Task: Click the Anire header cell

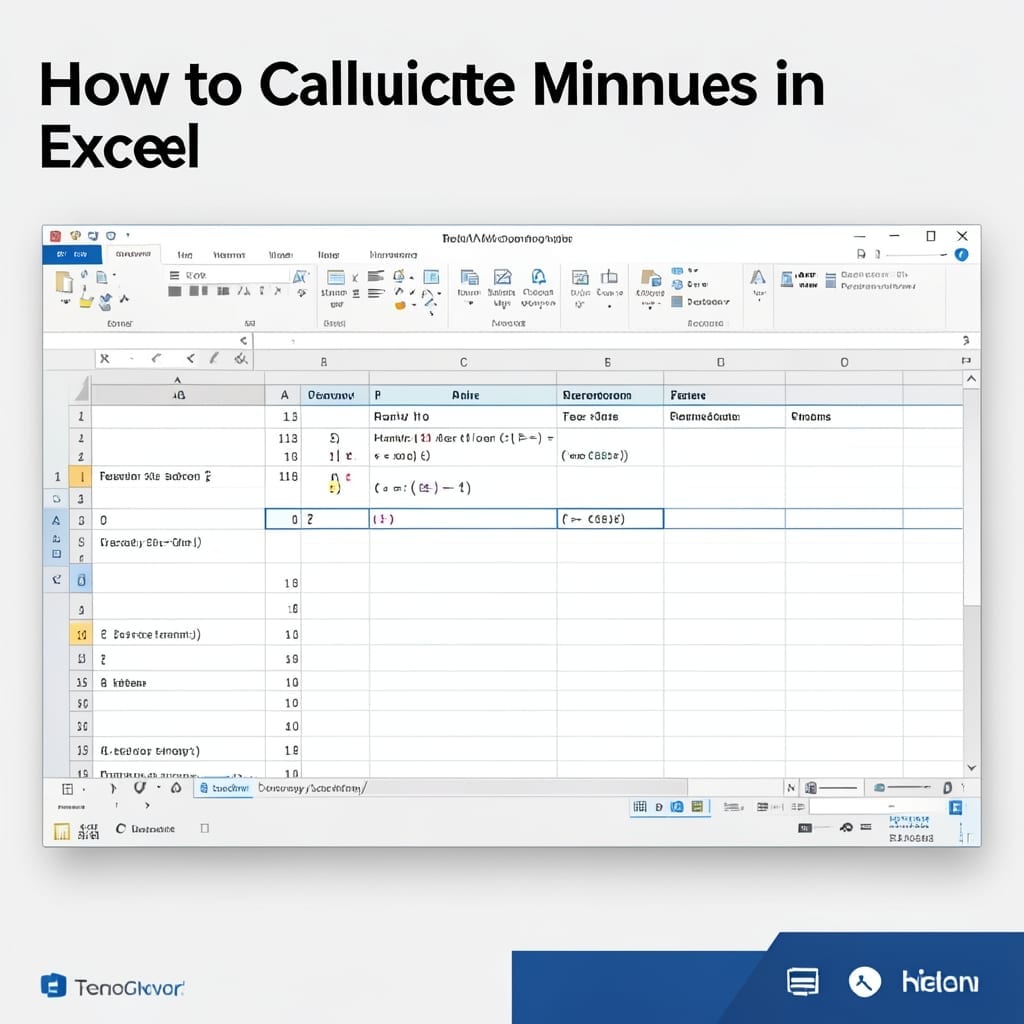Action: (465, 395)
